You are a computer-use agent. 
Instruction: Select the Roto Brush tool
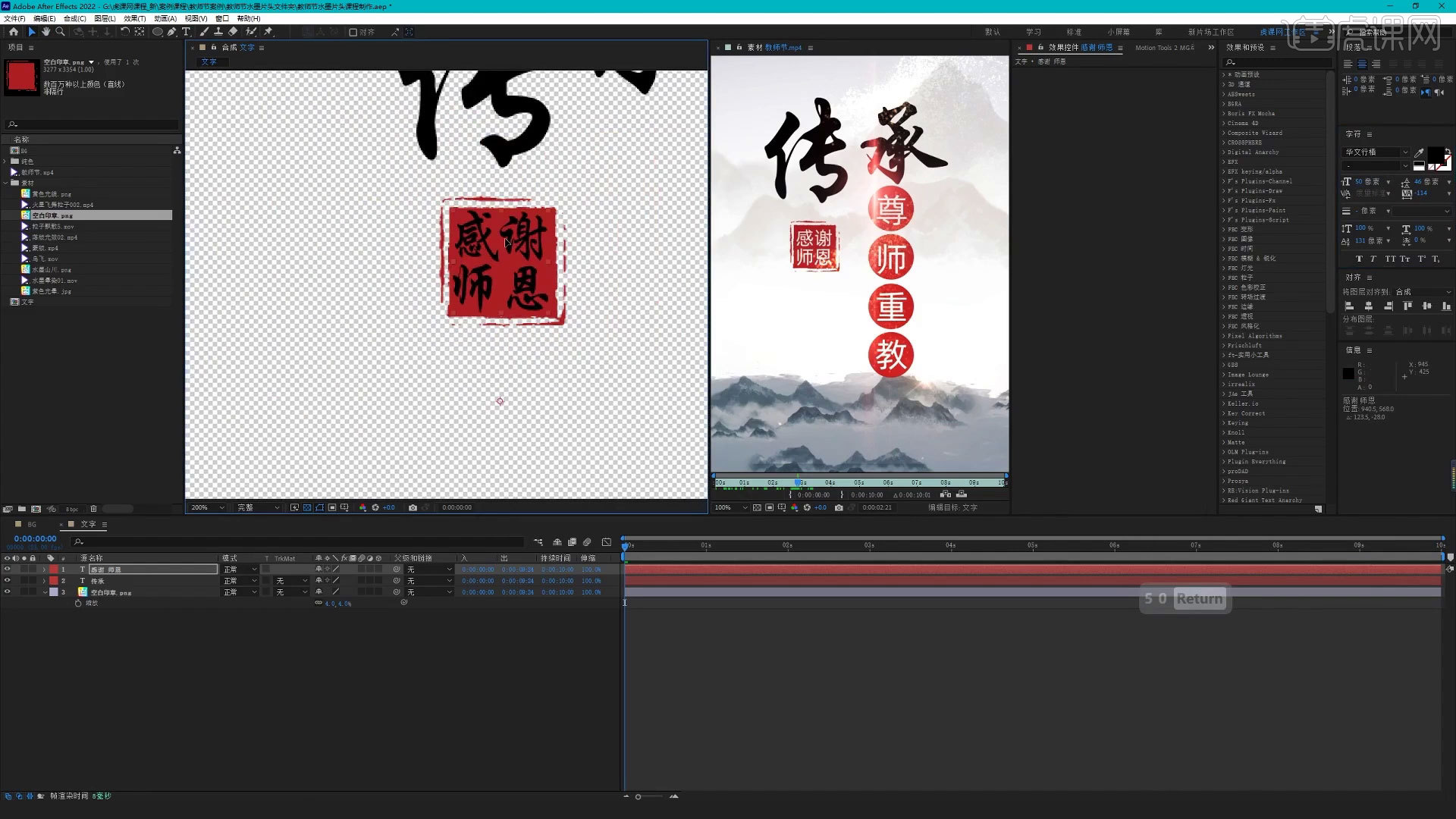(x=251, y=32)
